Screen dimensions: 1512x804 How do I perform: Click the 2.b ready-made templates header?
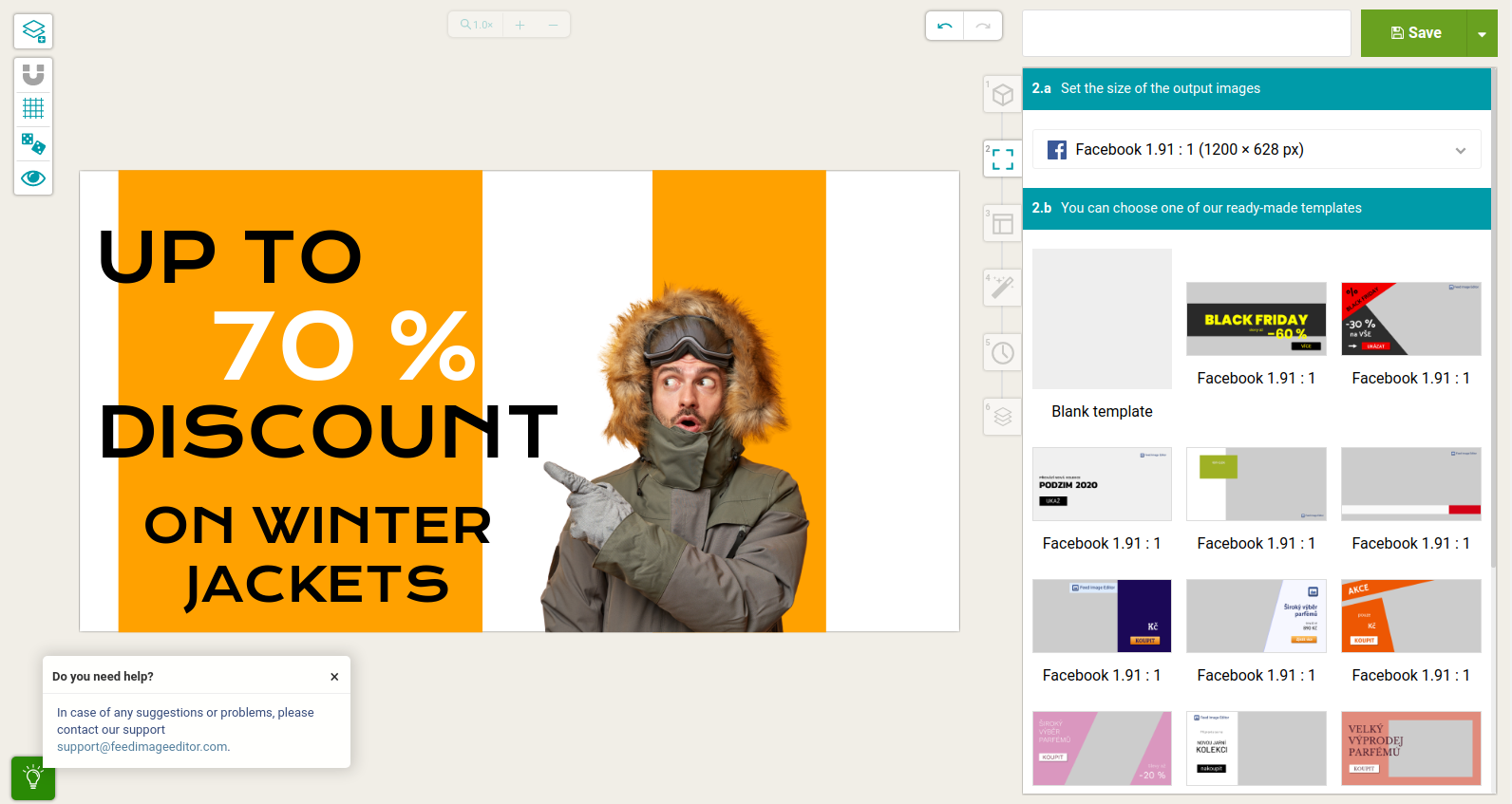point(1257,208)
